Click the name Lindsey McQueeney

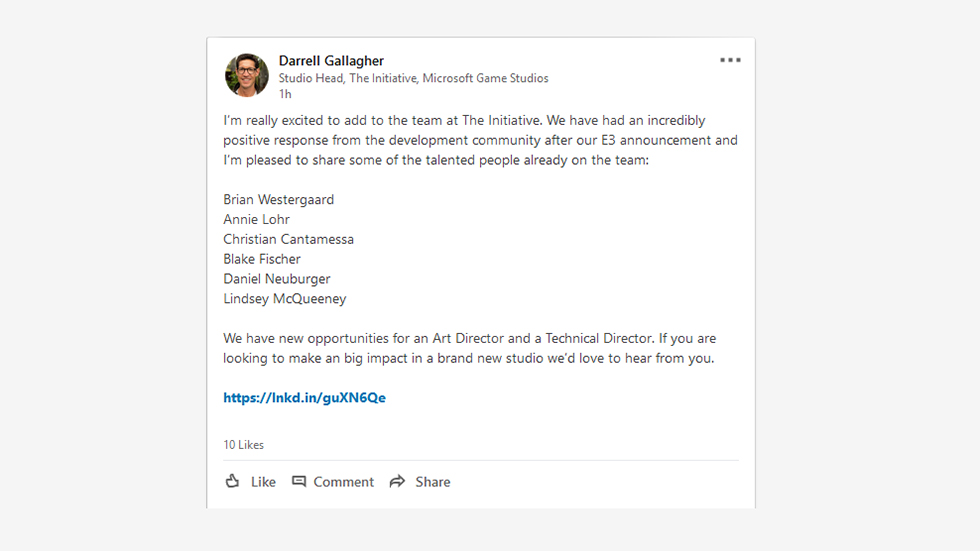tap(285, 299)
